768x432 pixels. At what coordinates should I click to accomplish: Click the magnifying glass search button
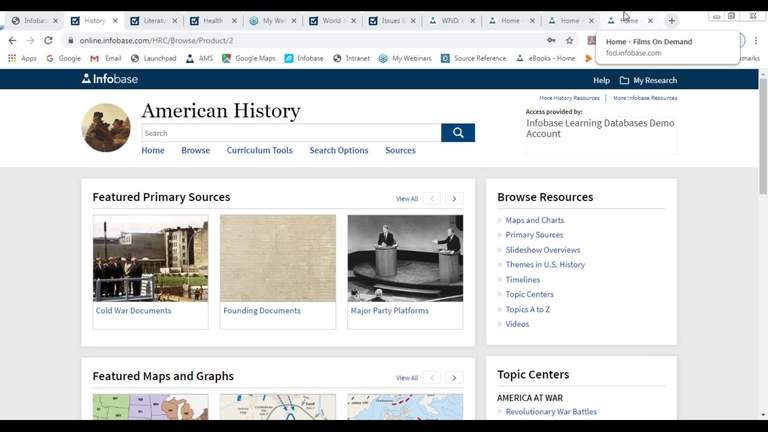click(457, 133)
